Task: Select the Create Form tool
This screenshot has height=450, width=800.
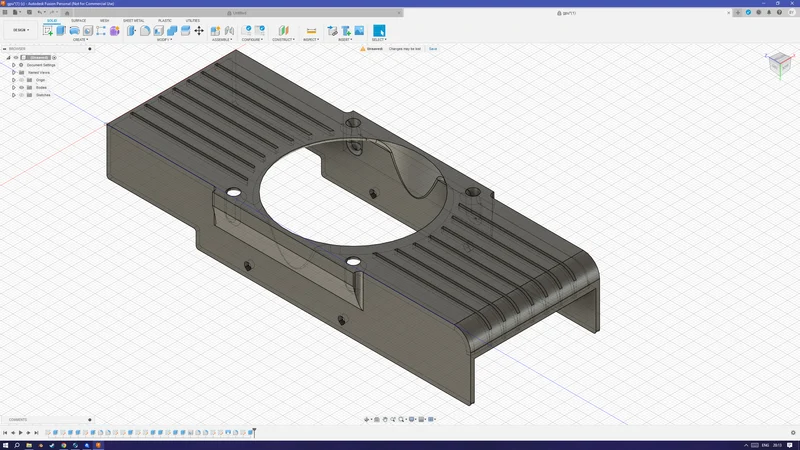Action: click(115, 31)
